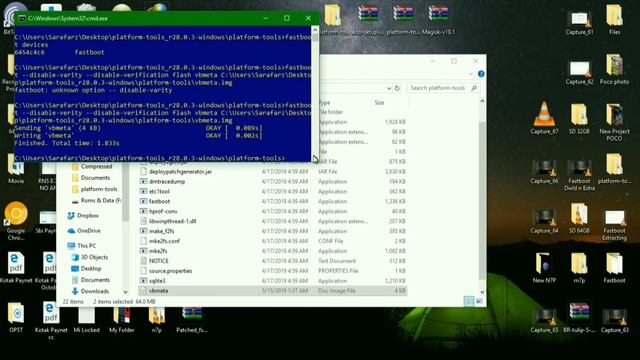Open Capture_62 desktop icon
Viewport: 640px width, 360px height.
[x=579, y=73]
